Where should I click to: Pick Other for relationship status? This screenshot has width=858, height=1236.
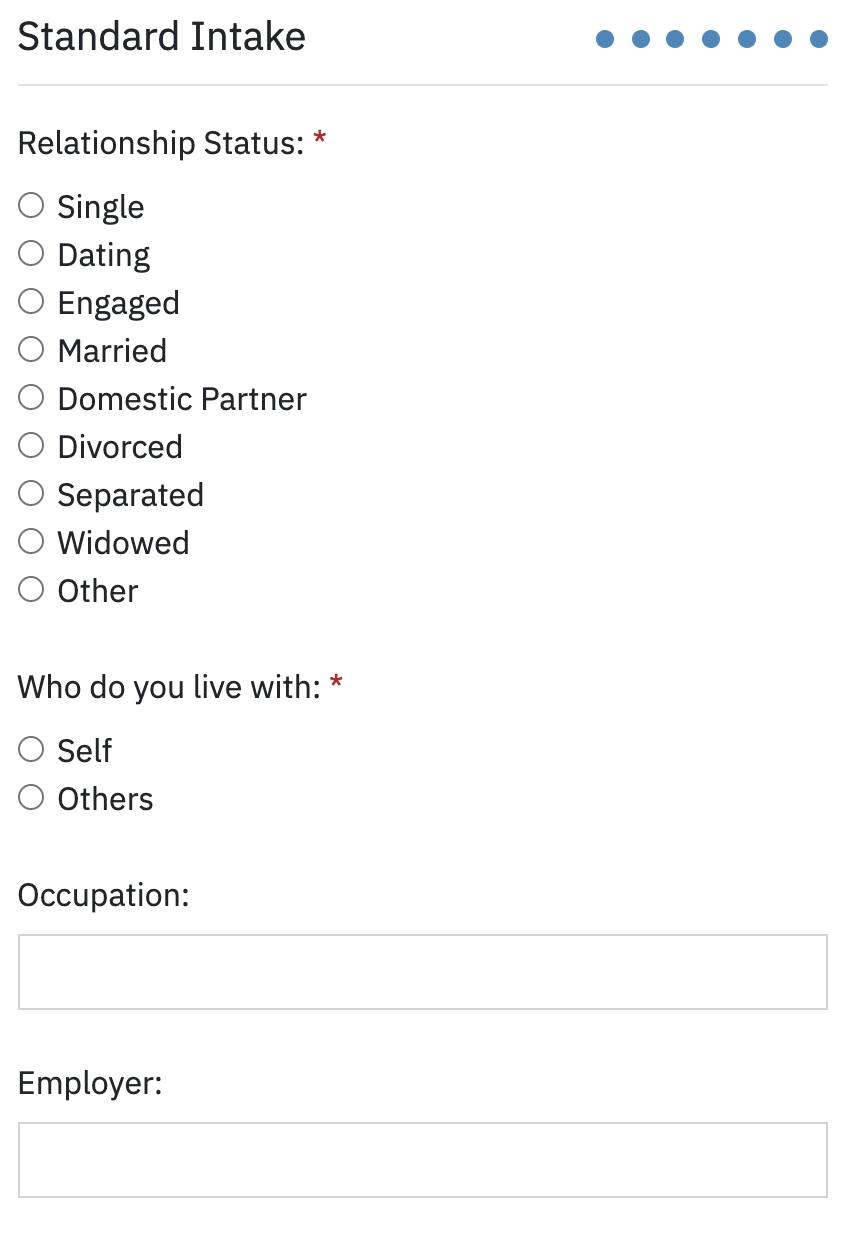[32, 590]
